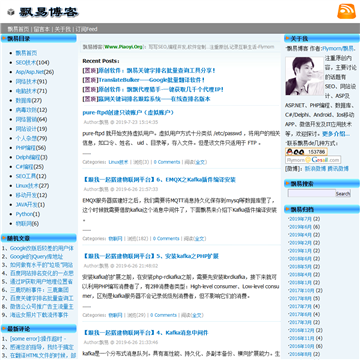
Task: Open latest comment 1 '[some error]:操作超时'
Action: pos(38,339)
